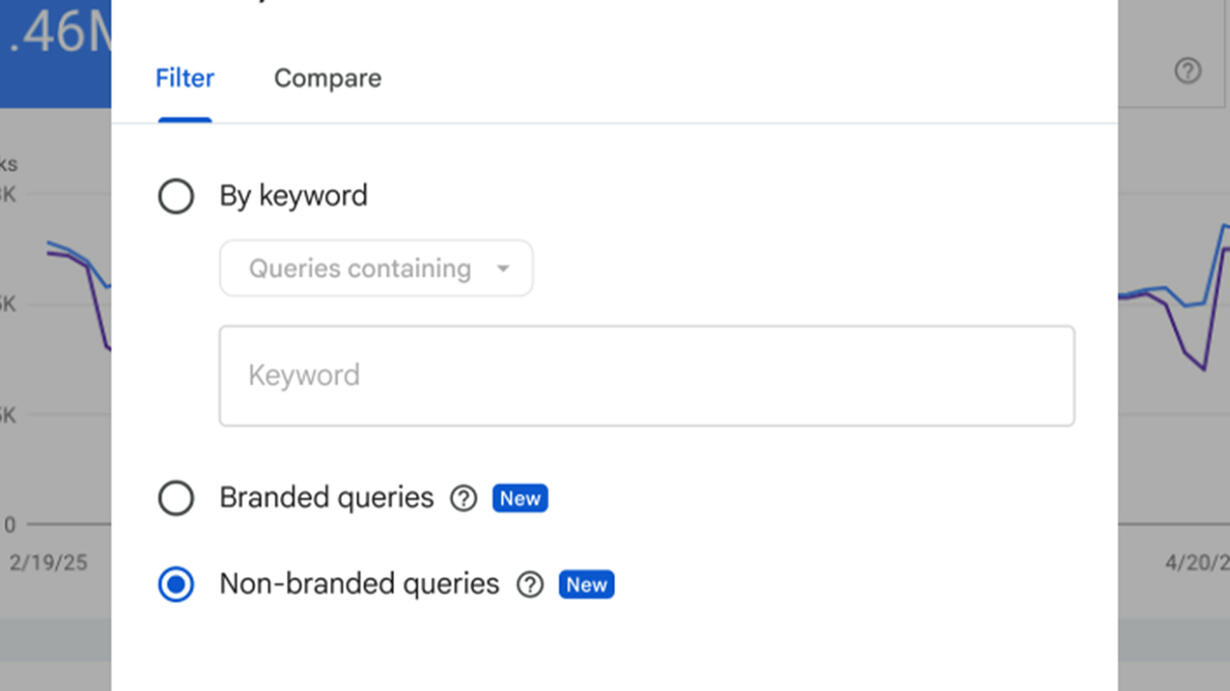Click the New badge beside Non-branded queries
Screen dimensions: 1230x691
pyautogui.click(x=586, y=585)
